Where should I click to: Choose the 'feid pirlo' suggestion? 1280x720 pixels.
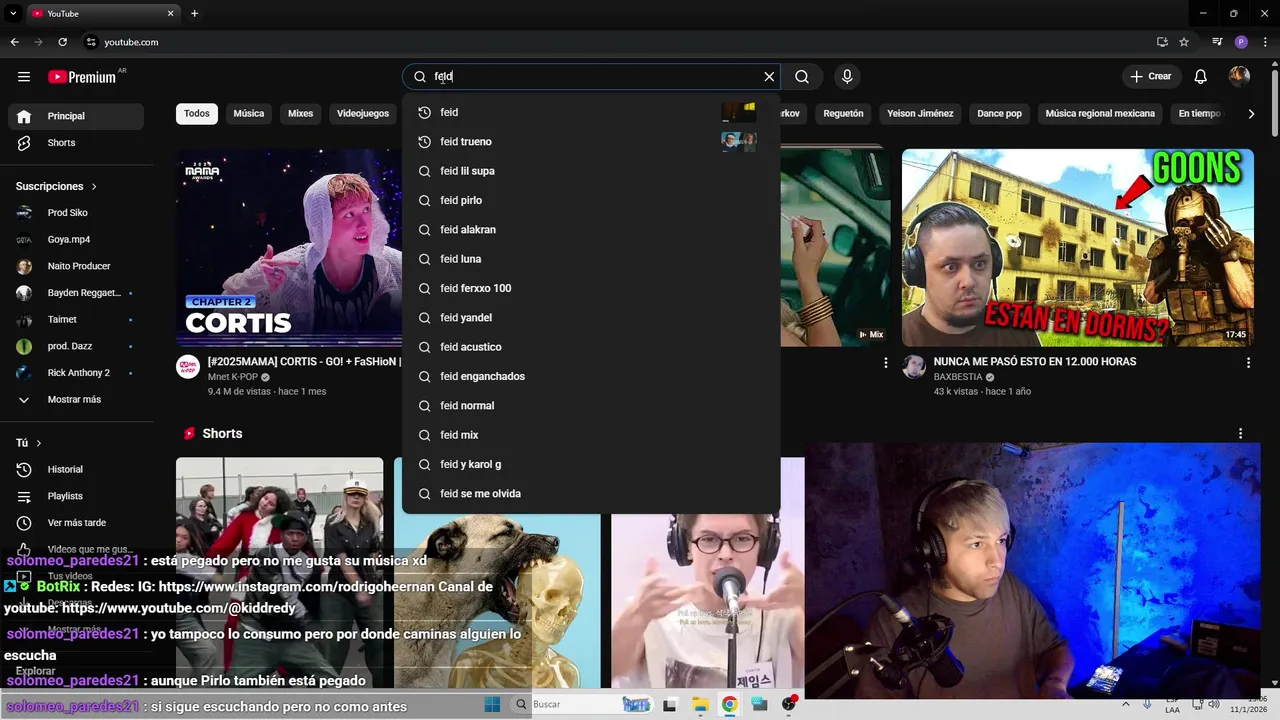tap(590, 200)
